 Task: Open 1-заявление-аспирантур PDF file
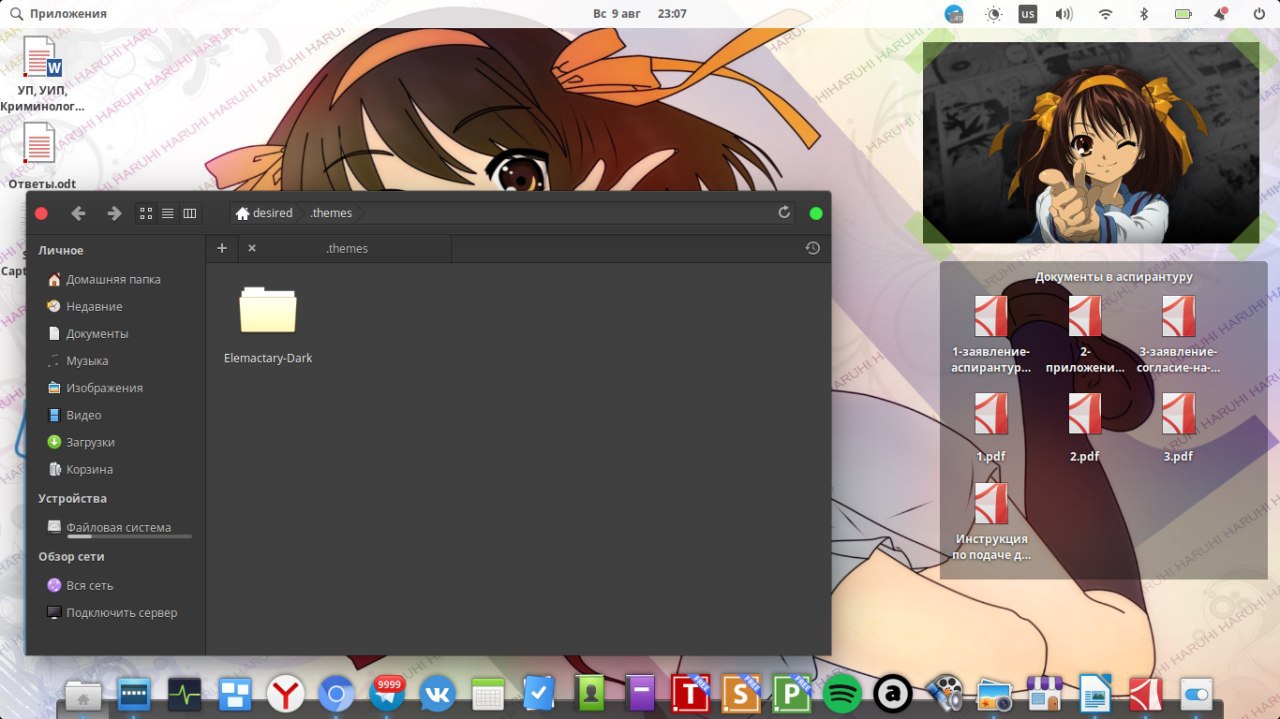pos(991,335)
